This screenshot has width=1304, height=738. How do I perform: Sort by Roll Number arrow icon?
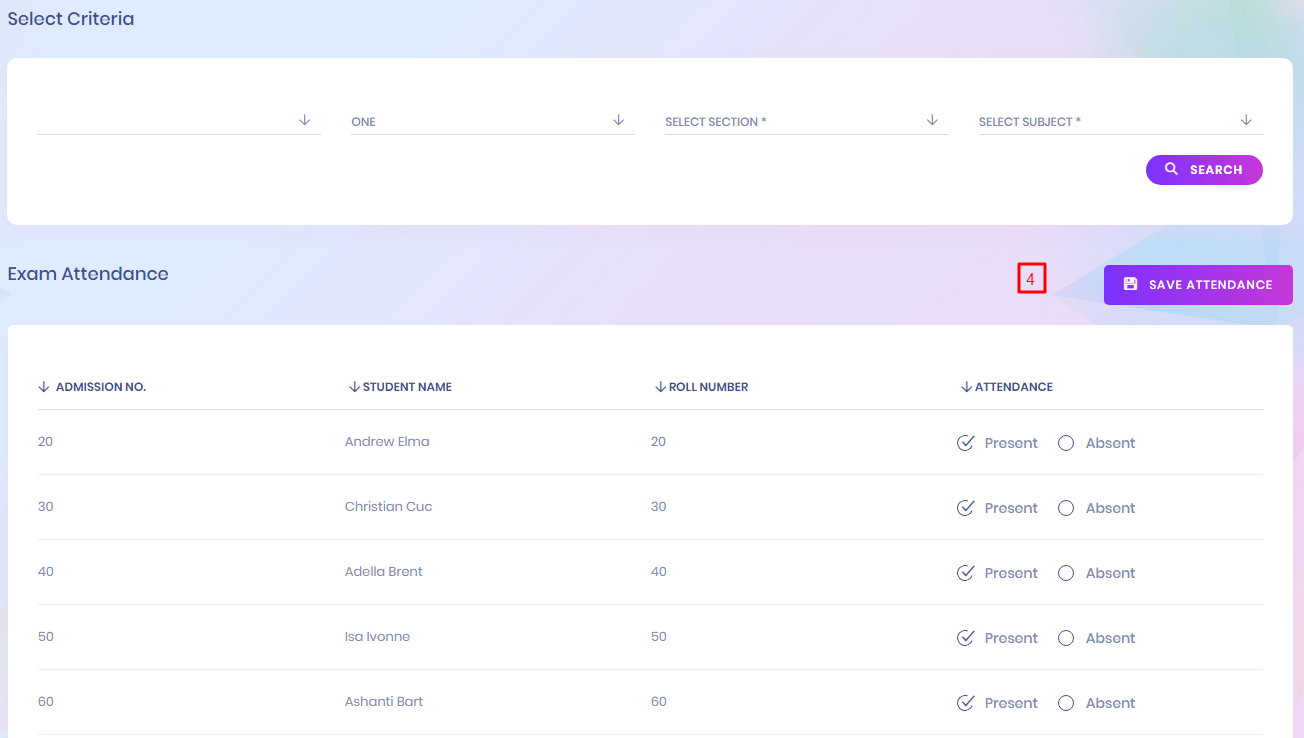click(x=660, y=387)
